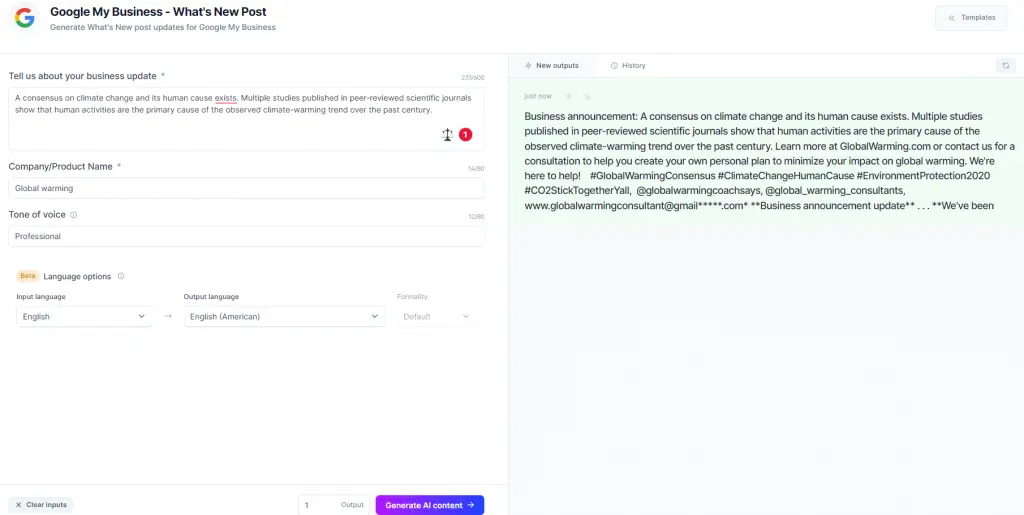Click the generated business announcement text
Image resolution: width=1024 pixels, height=515 pixels.
(769, 161)
